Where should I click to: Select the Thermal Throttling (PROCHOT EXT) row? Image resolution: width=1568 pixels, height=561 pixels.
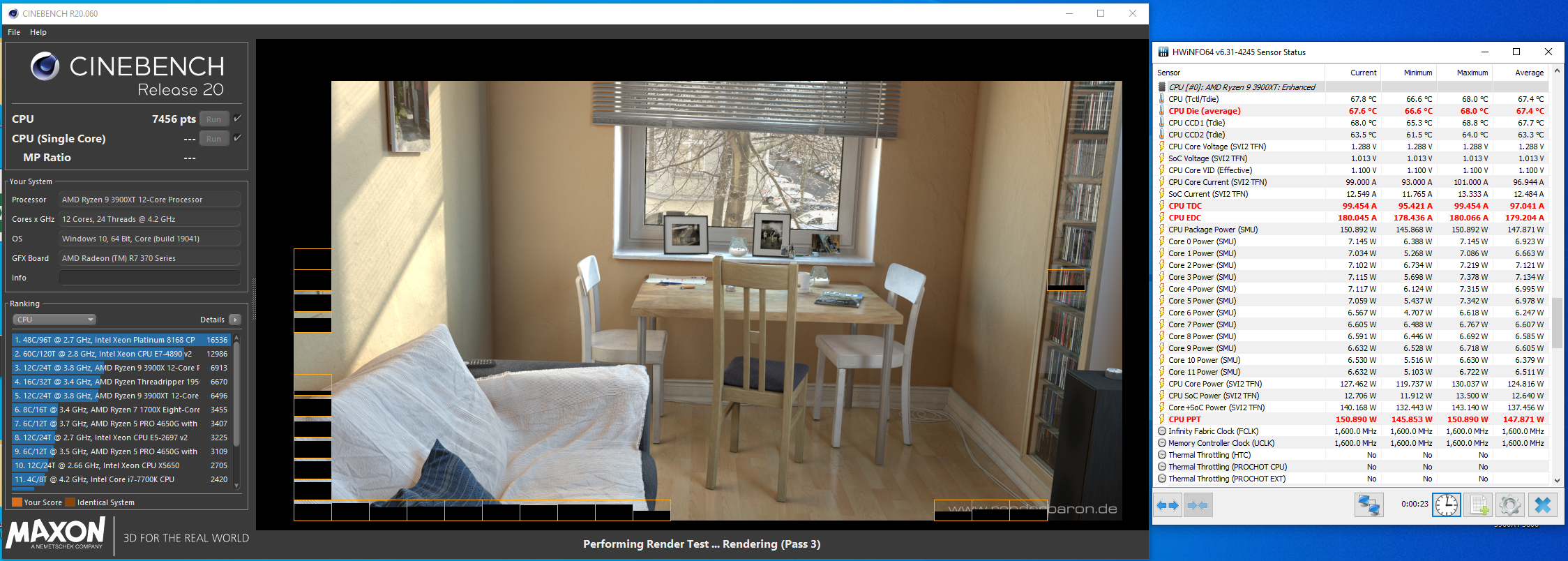point(1352,479)
